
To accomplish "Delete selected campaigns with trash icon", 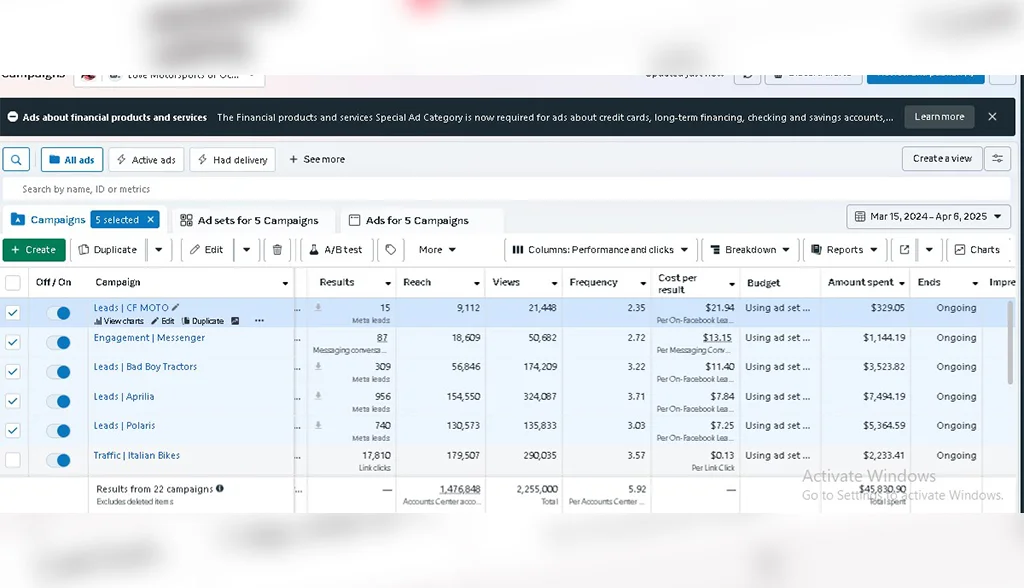I will pyautogui.click(x=277, y=250).
